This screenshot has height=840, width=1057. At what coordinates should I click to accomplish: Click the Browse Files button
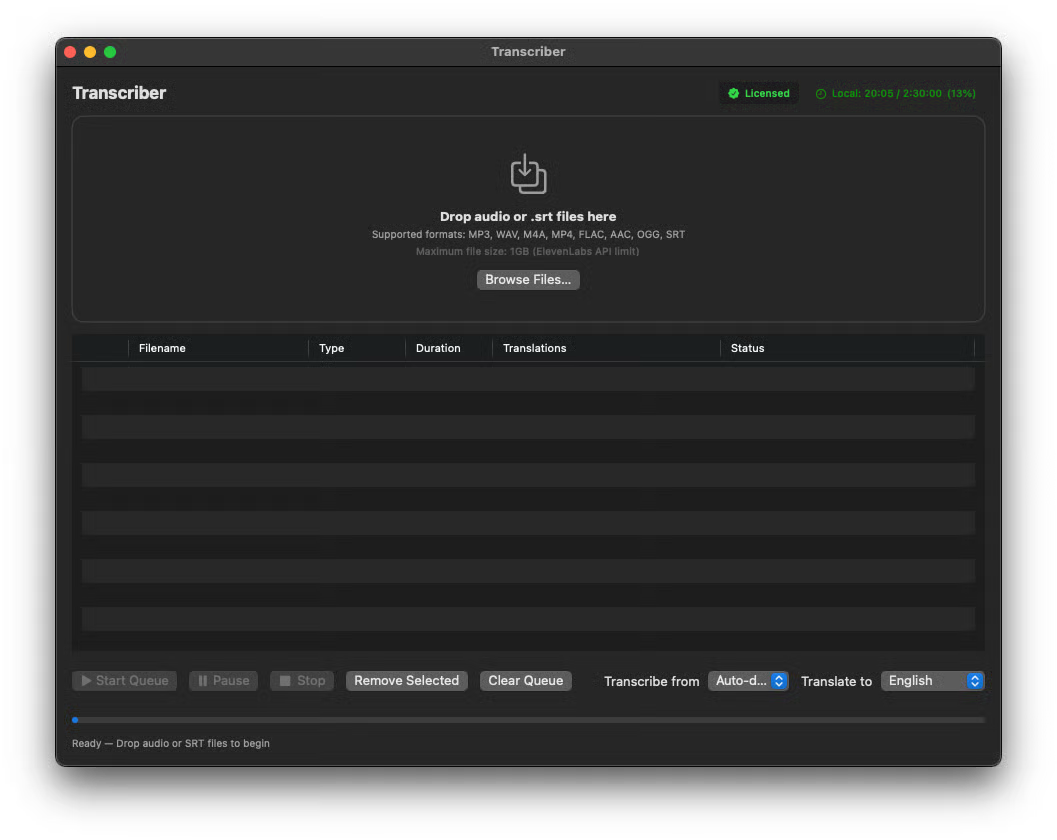point(528,279)
